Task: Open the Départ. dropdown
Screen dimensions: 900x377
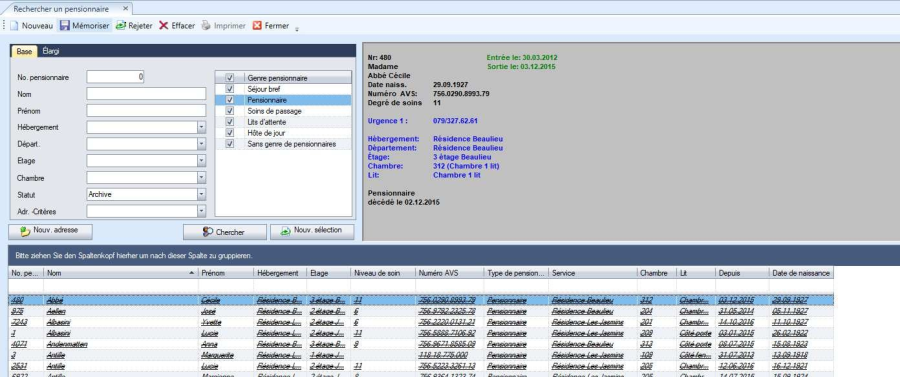Action: (201, 144)
